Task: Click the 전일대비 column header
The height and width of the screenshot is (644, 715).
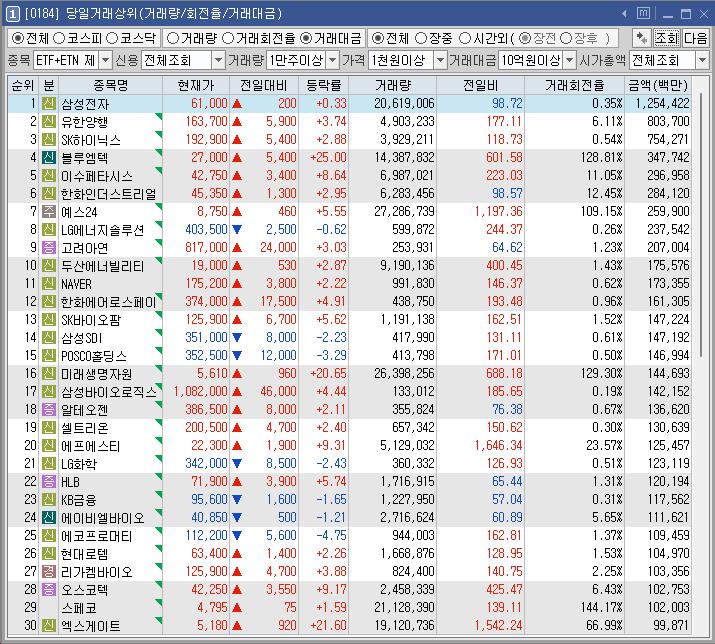Action: coord(264,85)
